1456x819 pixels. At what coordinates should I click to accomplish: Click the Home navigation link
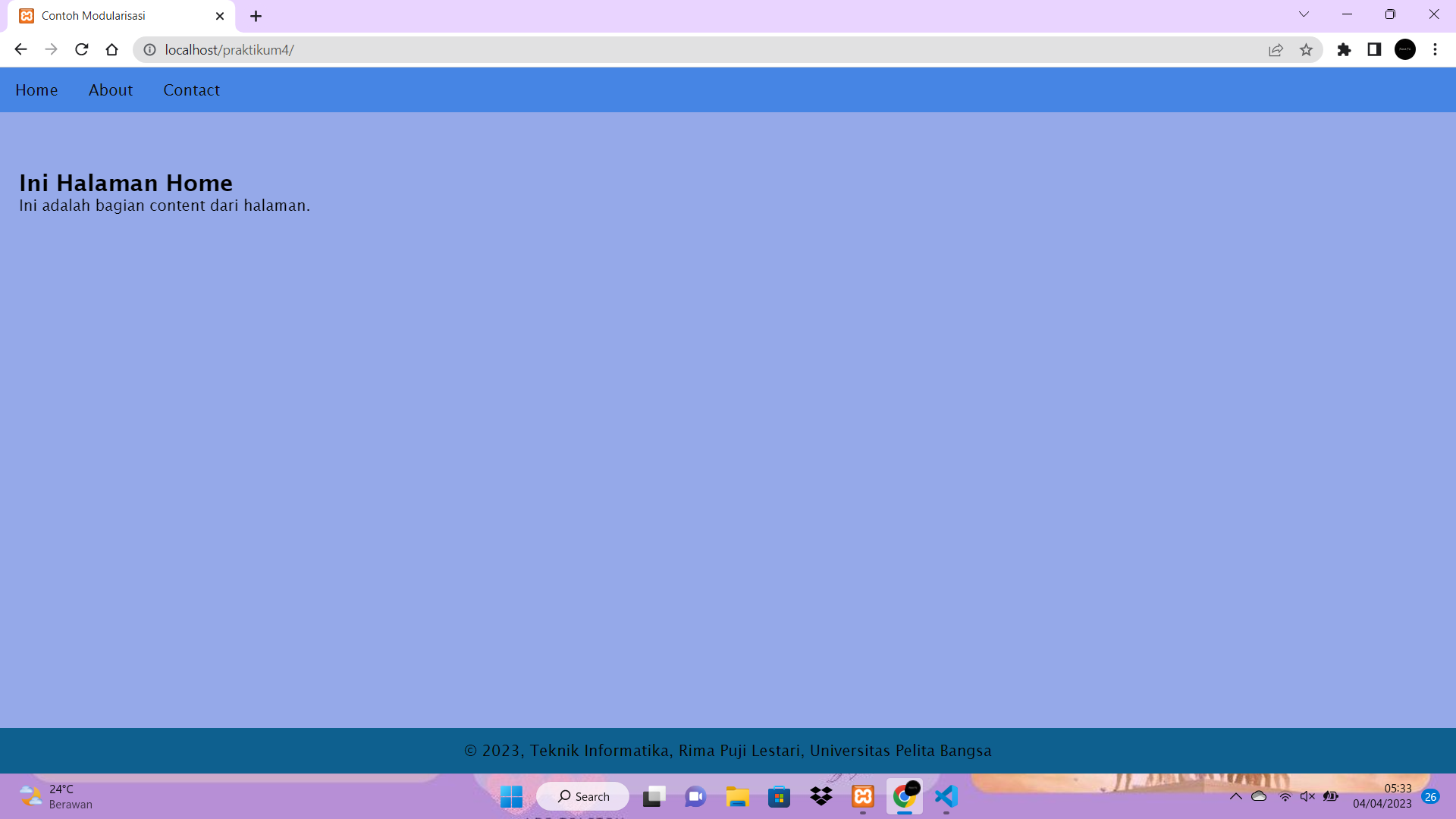click(36, 90)
